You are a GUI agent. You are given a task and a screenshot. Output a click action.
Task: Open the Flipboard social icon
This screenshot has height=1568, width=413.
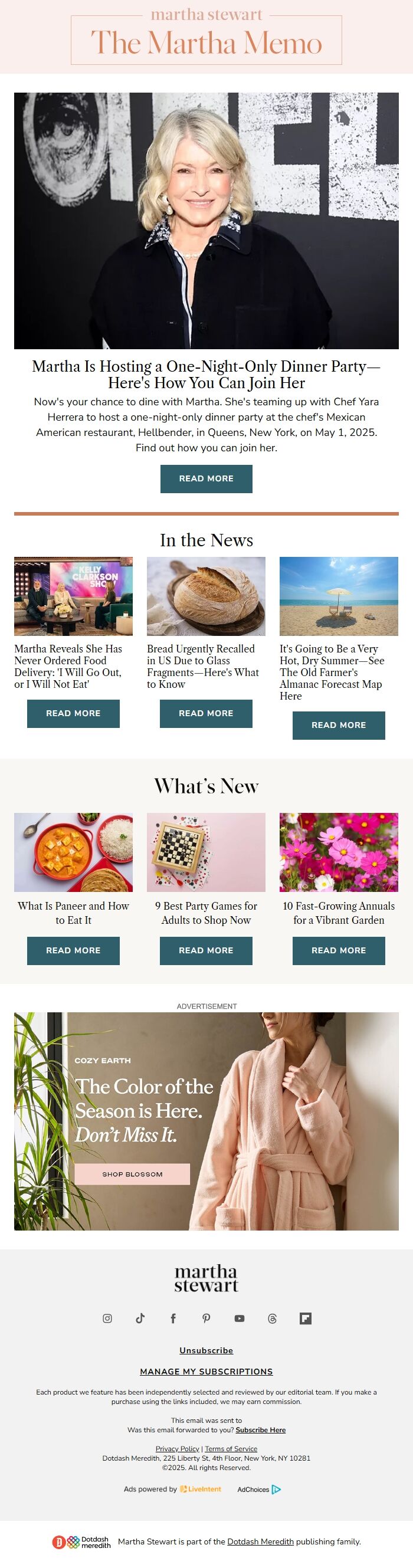click(306, 1318)
